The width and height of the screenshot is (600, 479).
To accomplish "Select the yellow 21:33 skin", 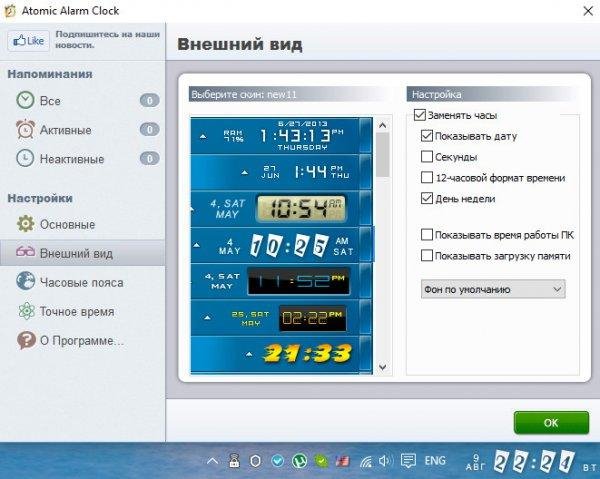I will pos(281,354).
